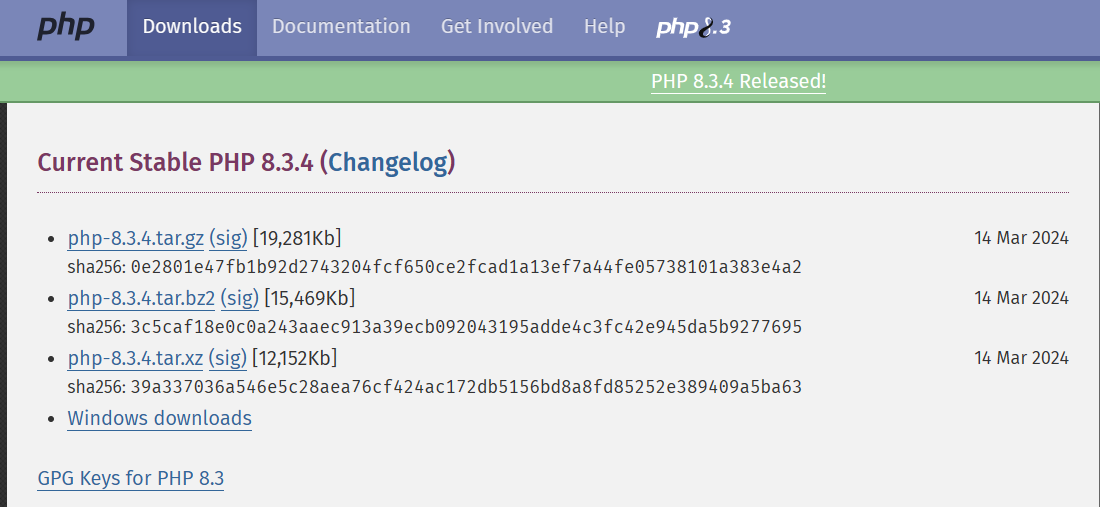Download php-8.3.4.tar.xz archive
This screenshot has width=1100, height=507.
point(135,359)
